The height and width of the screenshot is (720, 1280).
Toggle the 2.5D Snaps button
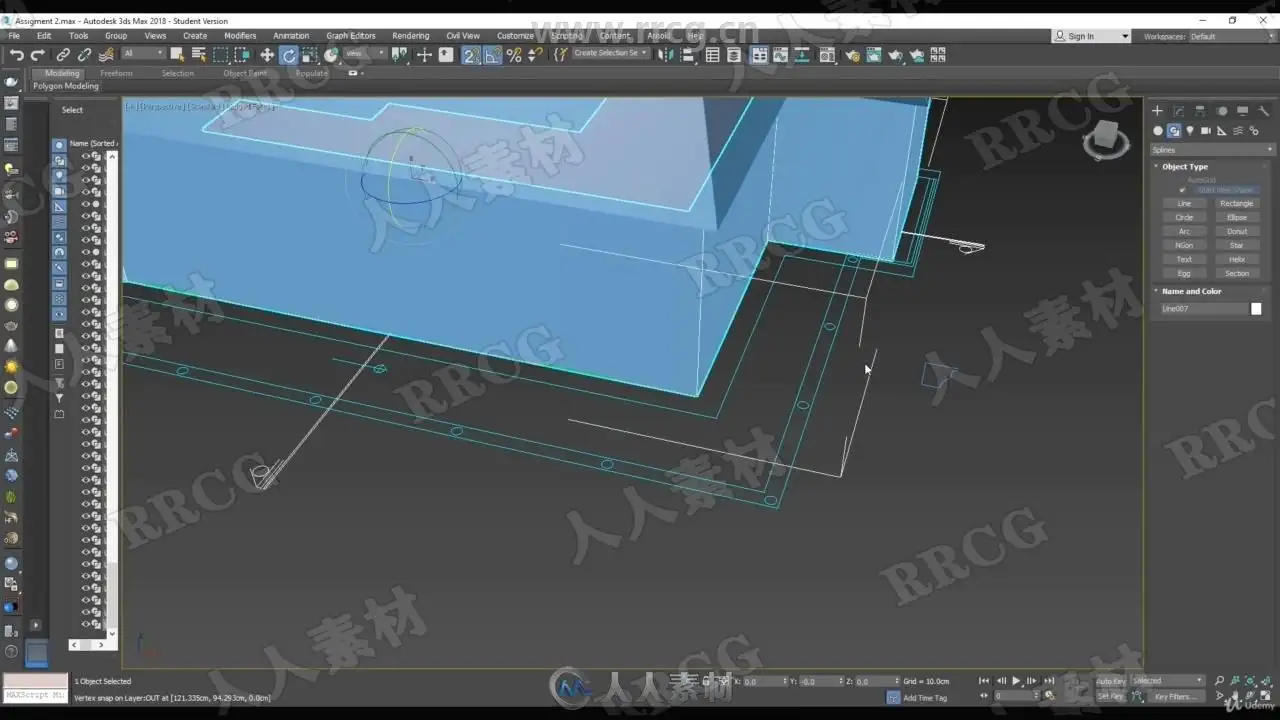pos(470,55)
